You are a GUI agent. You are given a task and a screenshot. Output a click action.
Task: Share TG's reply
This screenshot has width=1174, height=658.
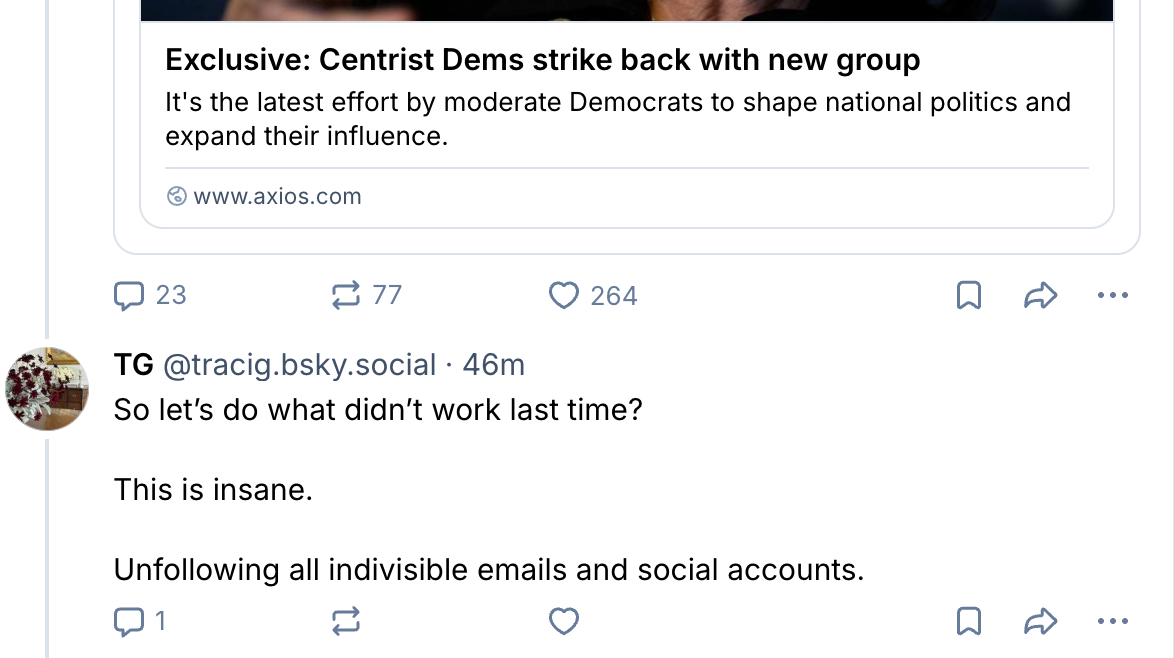[x=1041, y=622]
